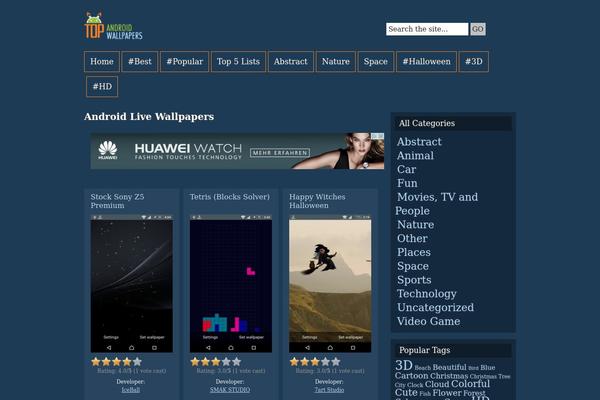
Task: Open the #3D menu item
Action: point(474,62)
